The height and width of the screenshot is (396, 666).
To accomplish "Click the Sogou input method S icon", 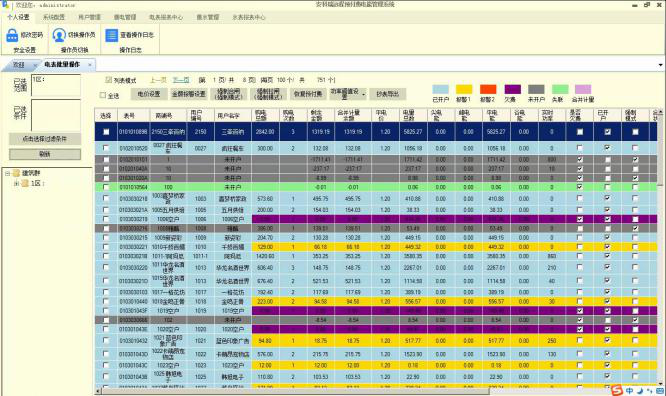I will [617, 390].
